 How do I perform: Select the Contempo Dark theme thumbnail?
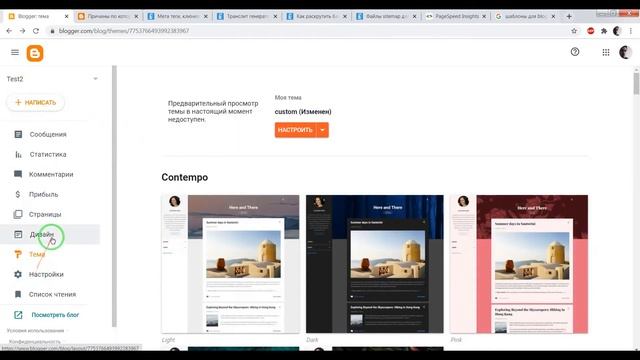pos(375,264)
